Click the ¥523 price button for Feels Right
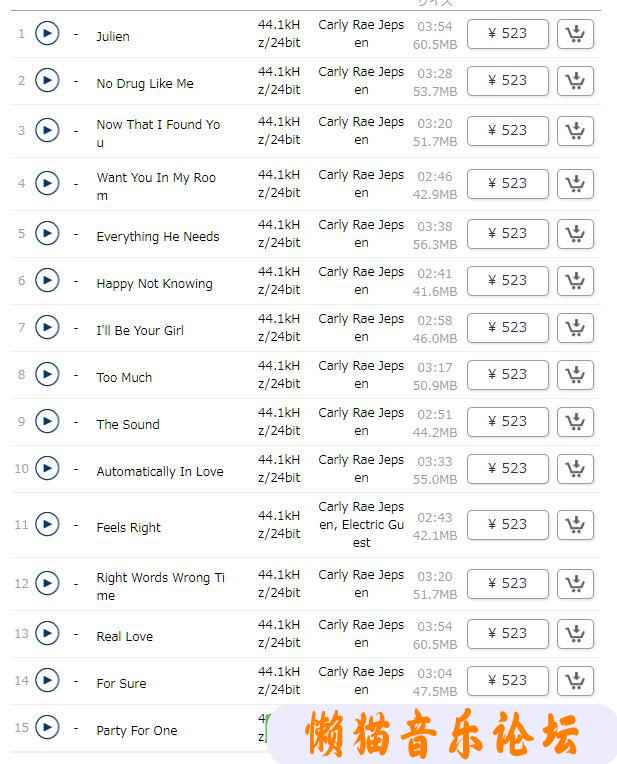The height and width of the screenshot is (764, 617). pyautogui.click(x=507, y=525)
